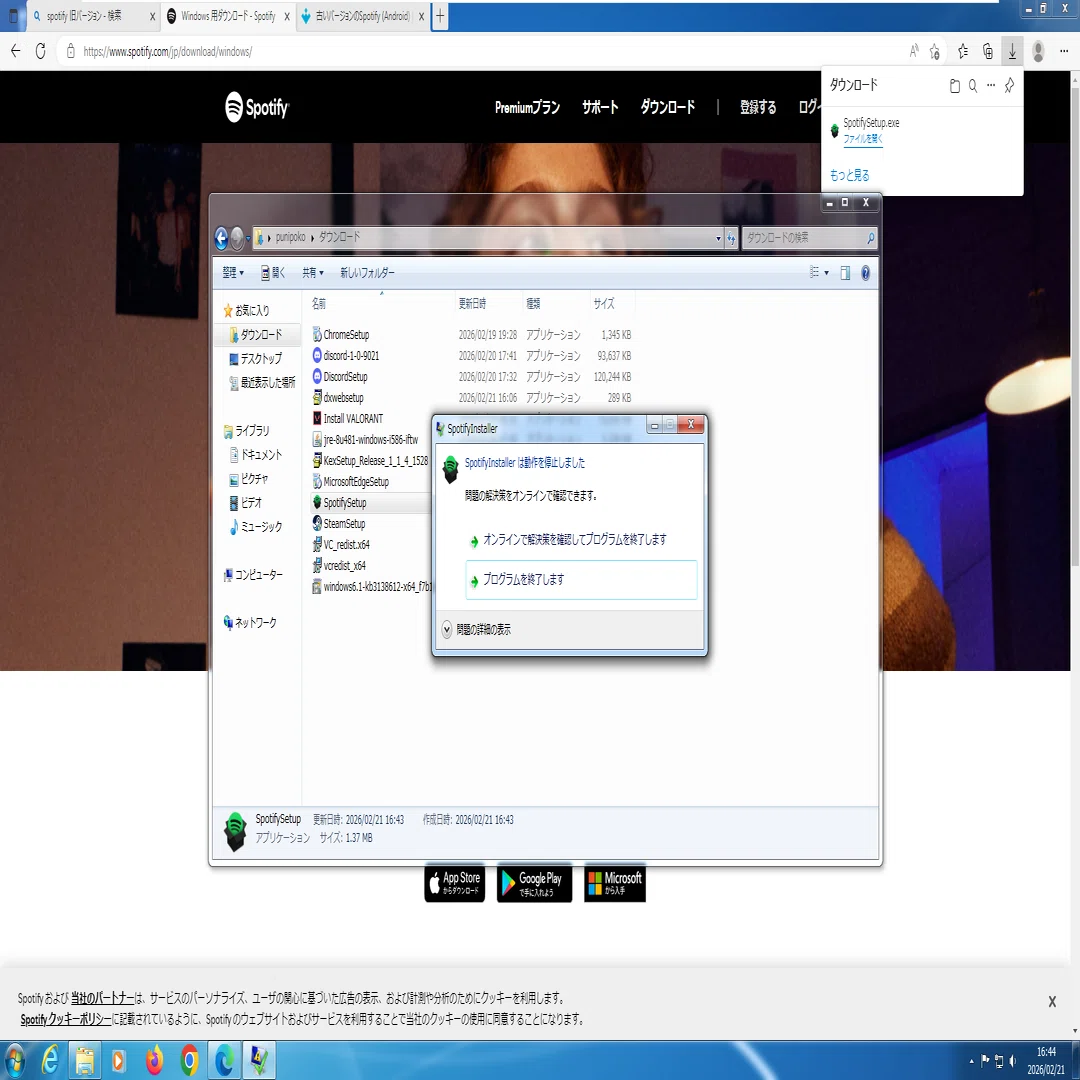
Task: Open downloads folder icon in Downloads panel
Action: click(x=955, y=85)
